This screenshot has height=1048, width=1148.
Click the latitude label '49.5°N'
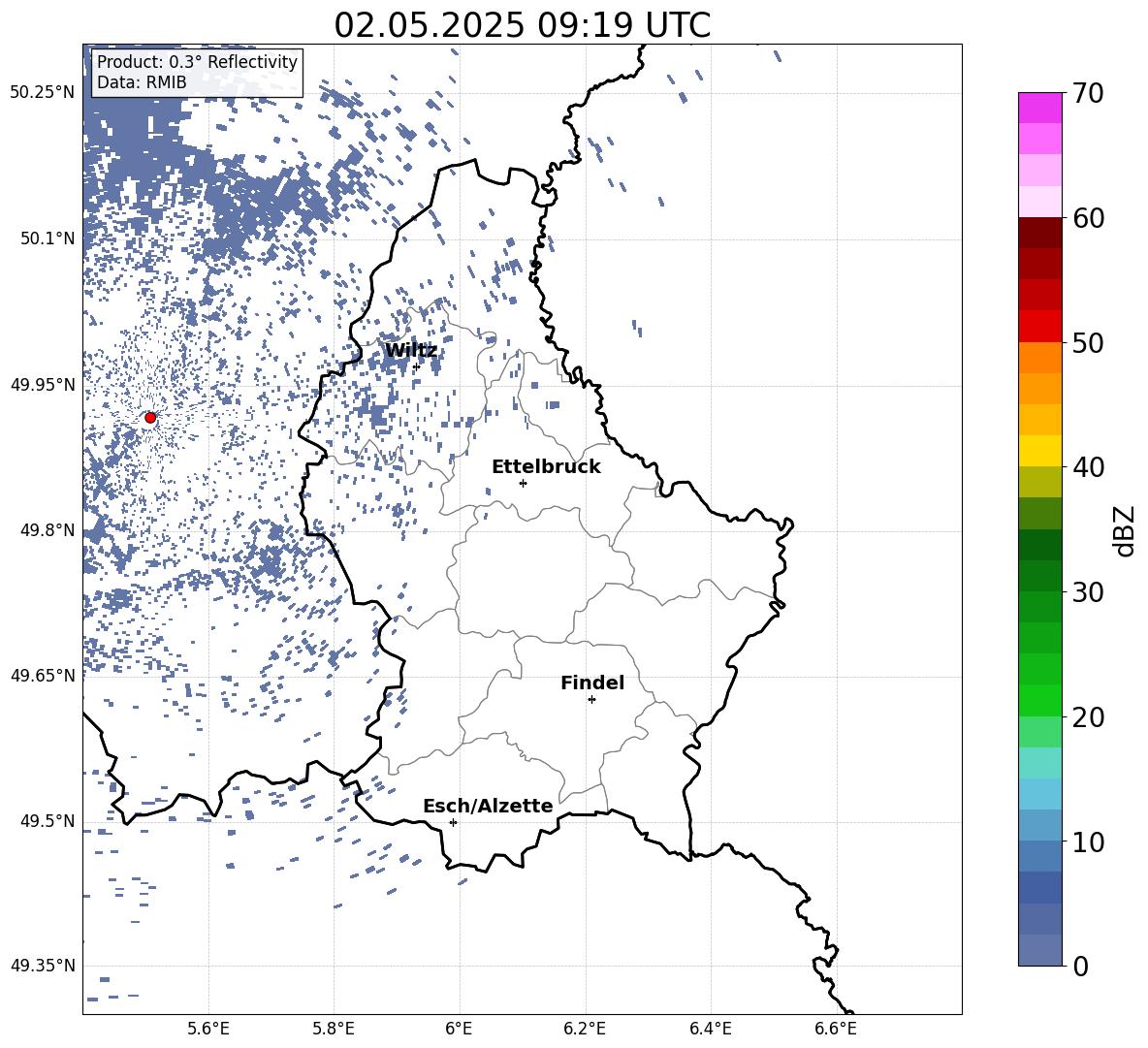pos(48,821)
